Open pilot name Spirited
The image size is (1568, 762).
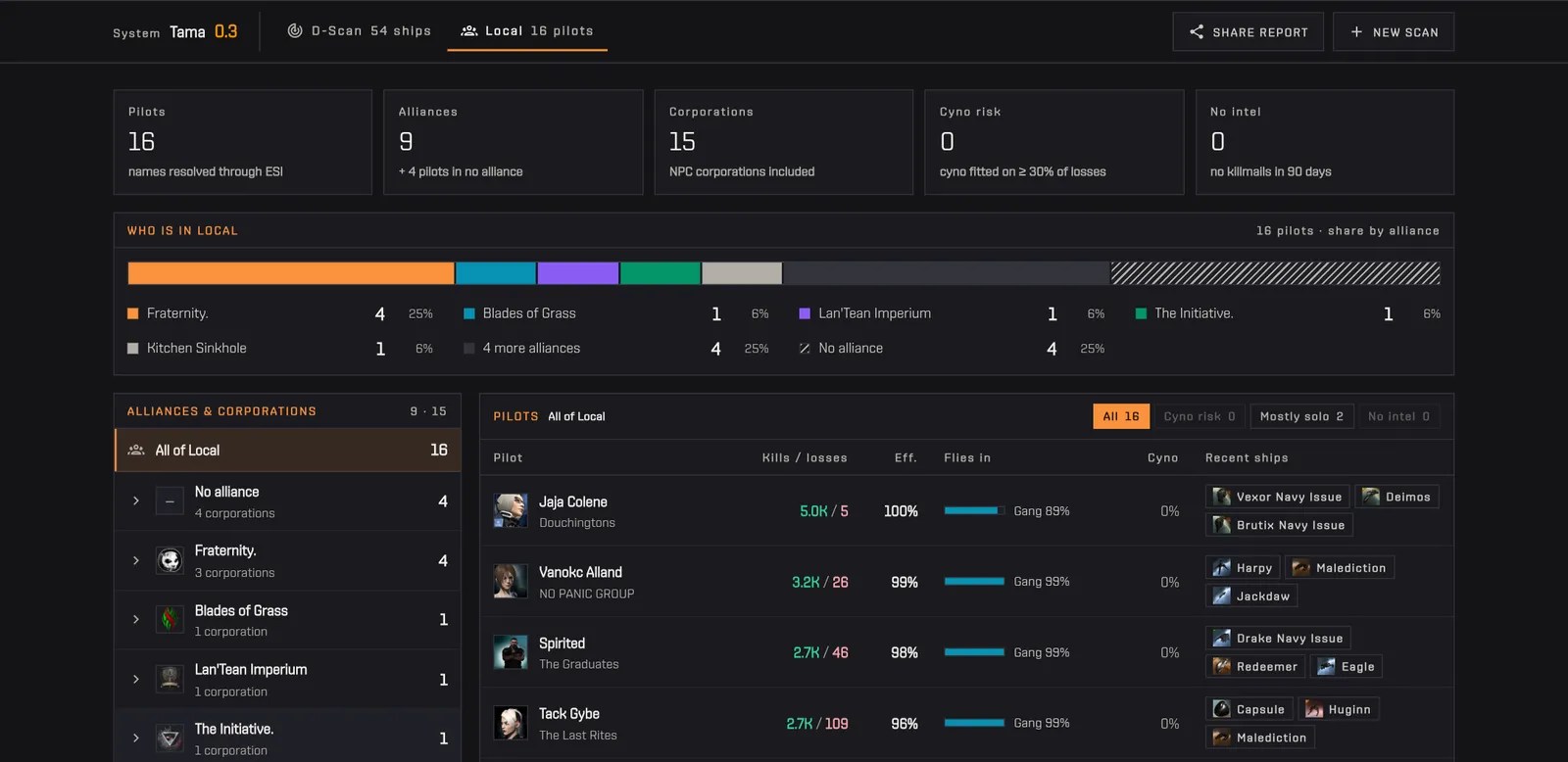pos(562,643)
